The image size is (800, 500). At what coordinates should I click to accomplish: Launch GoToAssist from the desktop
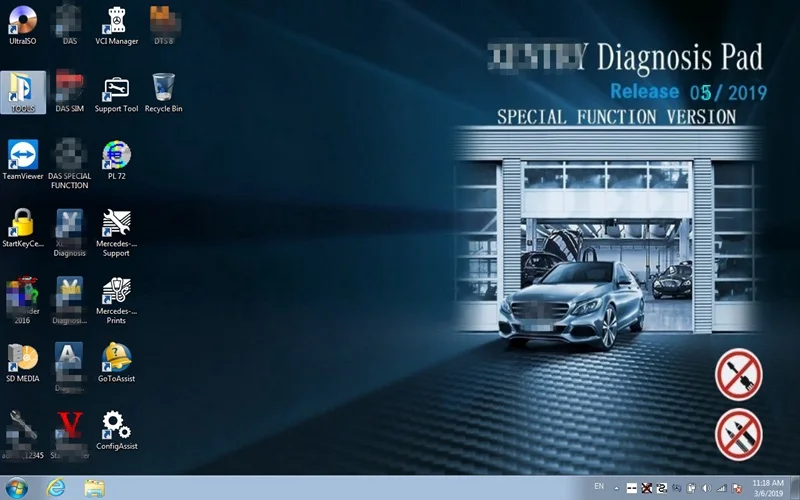pyautogui.click(x=116, y=358)
